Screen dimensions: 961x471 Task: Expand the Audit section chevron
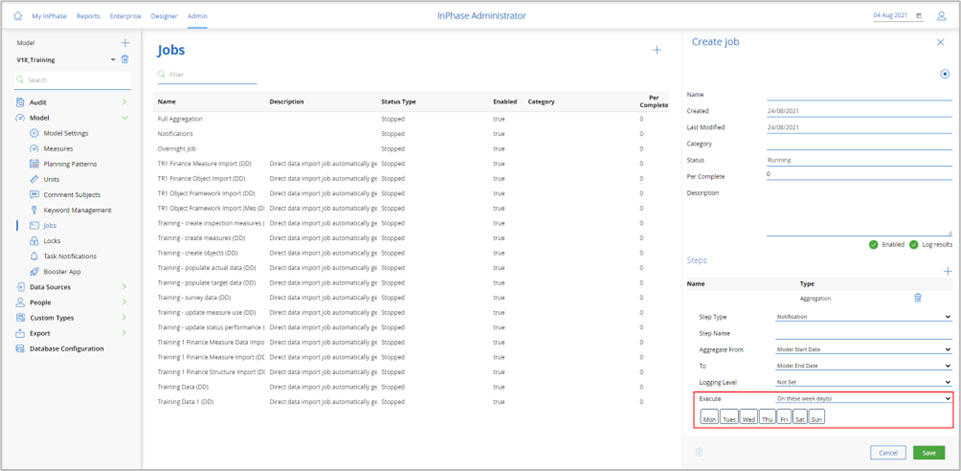(124, 102)
